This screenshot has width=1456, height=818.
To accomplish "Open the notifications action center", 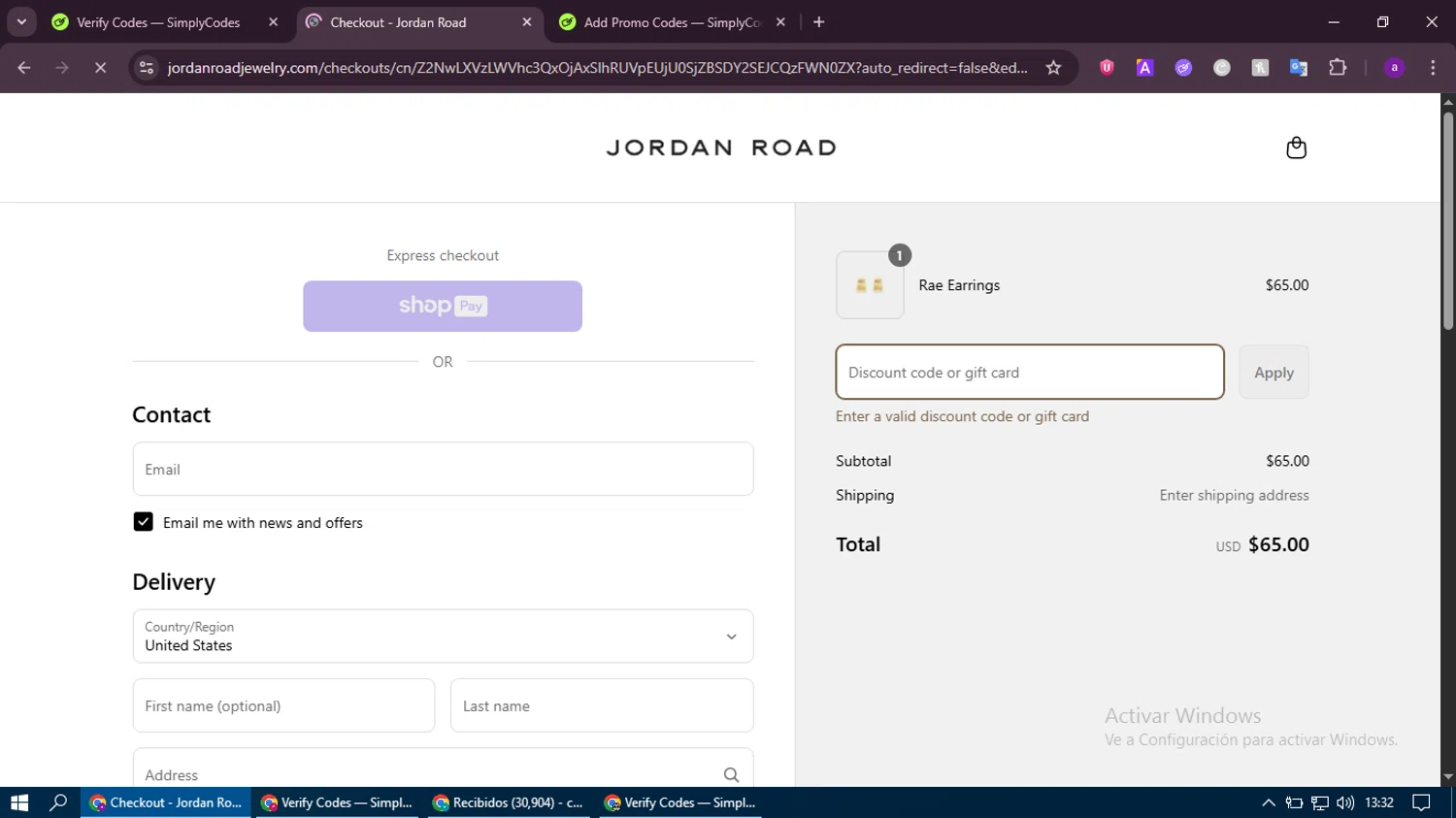I will [1421, 802].
